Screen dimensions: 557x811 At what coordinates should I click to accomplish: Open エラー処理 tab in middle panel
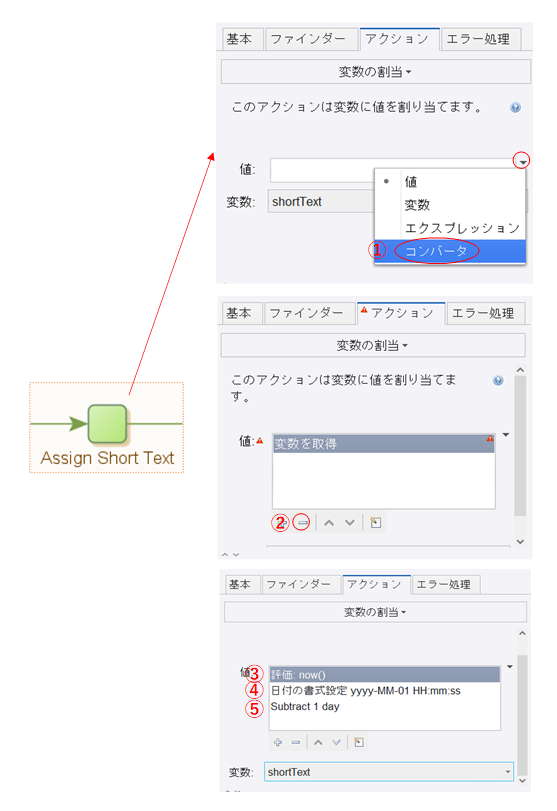click(x=485, y=313)
